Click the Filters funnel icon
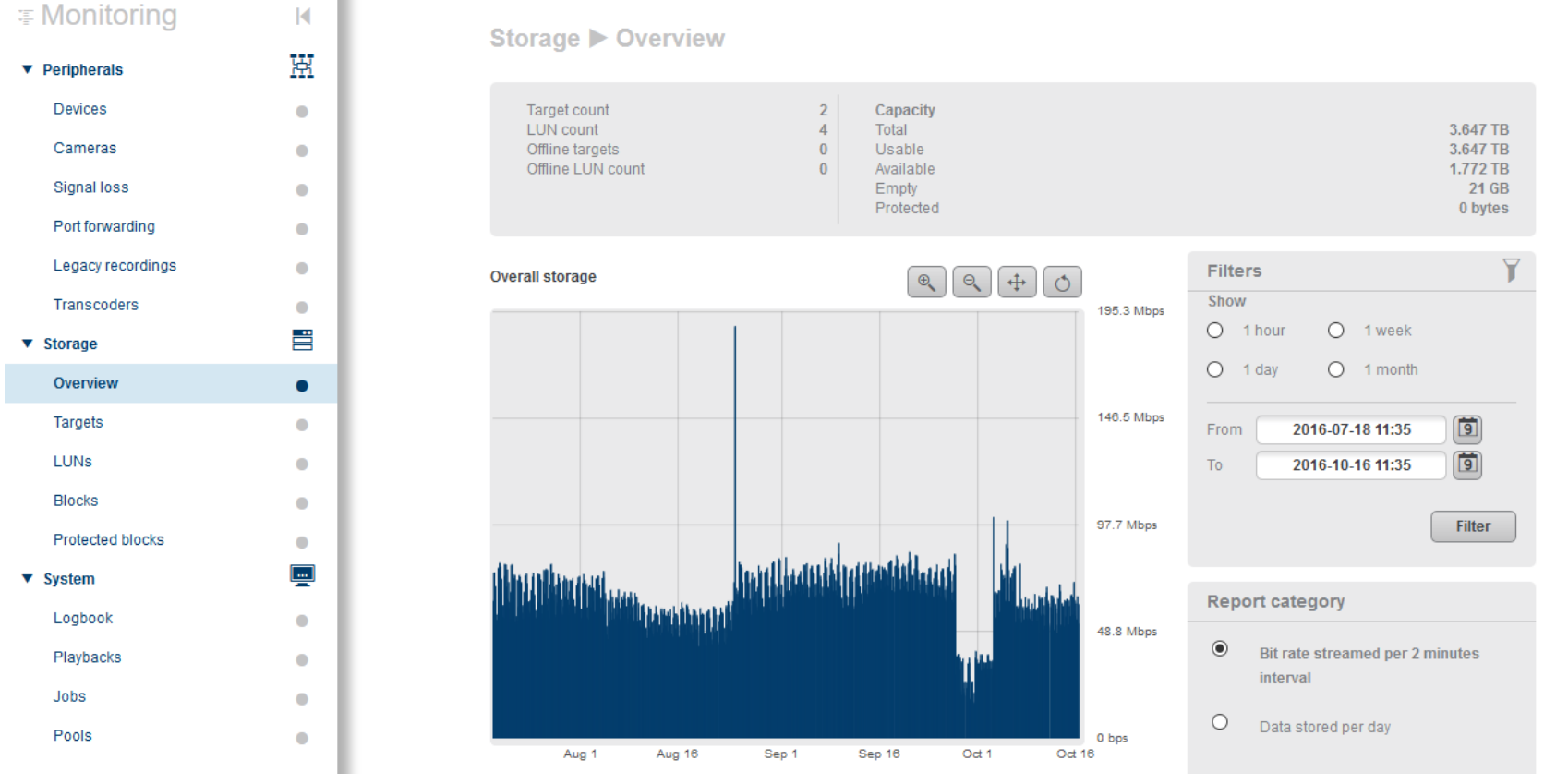 1511,270
